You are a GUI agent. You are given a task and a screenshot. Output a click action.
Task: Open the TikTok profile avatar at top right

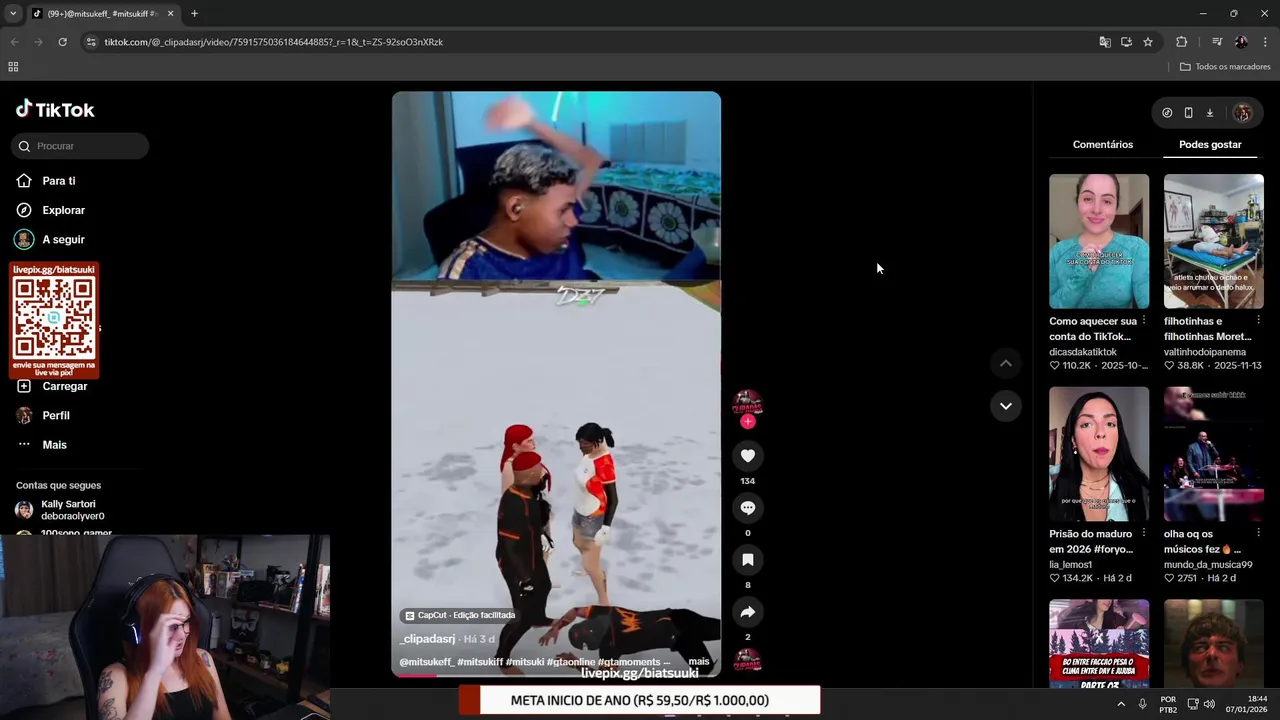tap(1242, 113)
